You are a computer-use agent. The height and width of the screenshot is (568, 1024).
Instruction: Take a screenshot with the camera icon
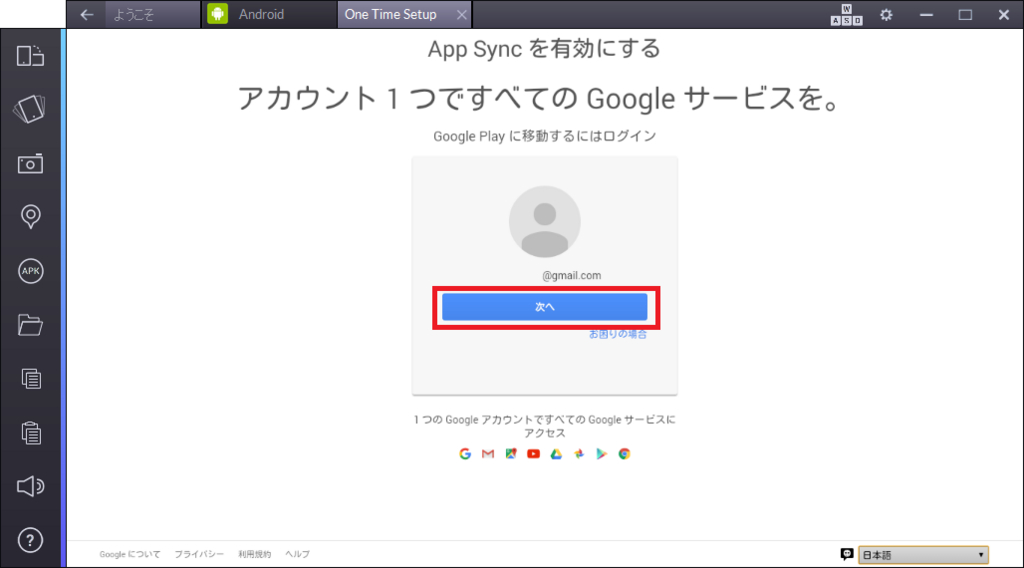(30, 163)
